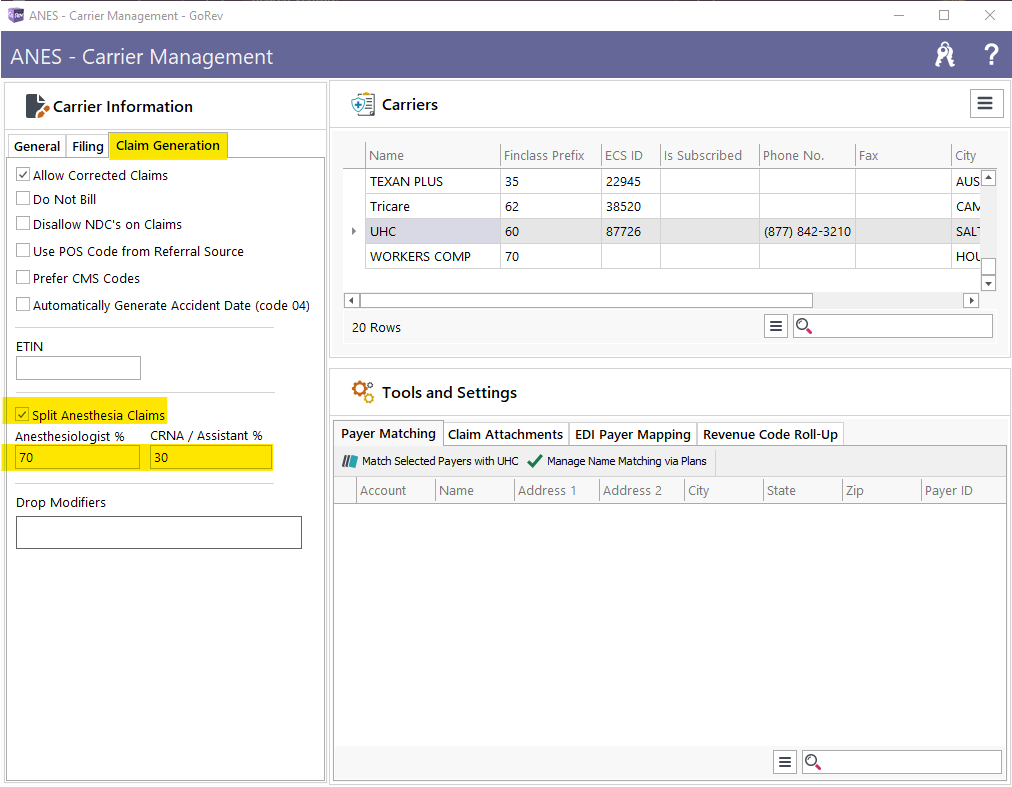Click the 20 Rows count label
The height and width of the screenshot is (787, 1012).
376,327
